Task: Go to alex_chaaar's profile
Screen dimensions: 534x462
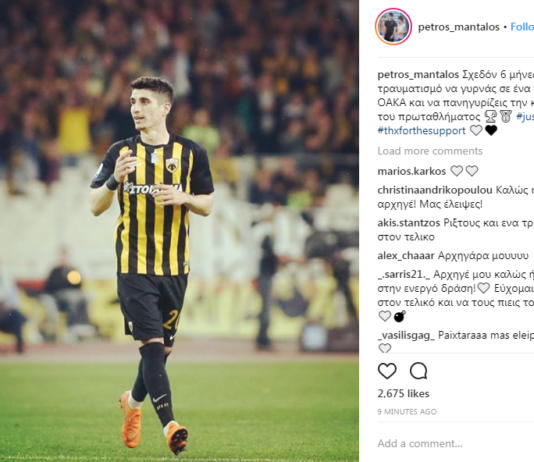Action: tap(406, 256)
